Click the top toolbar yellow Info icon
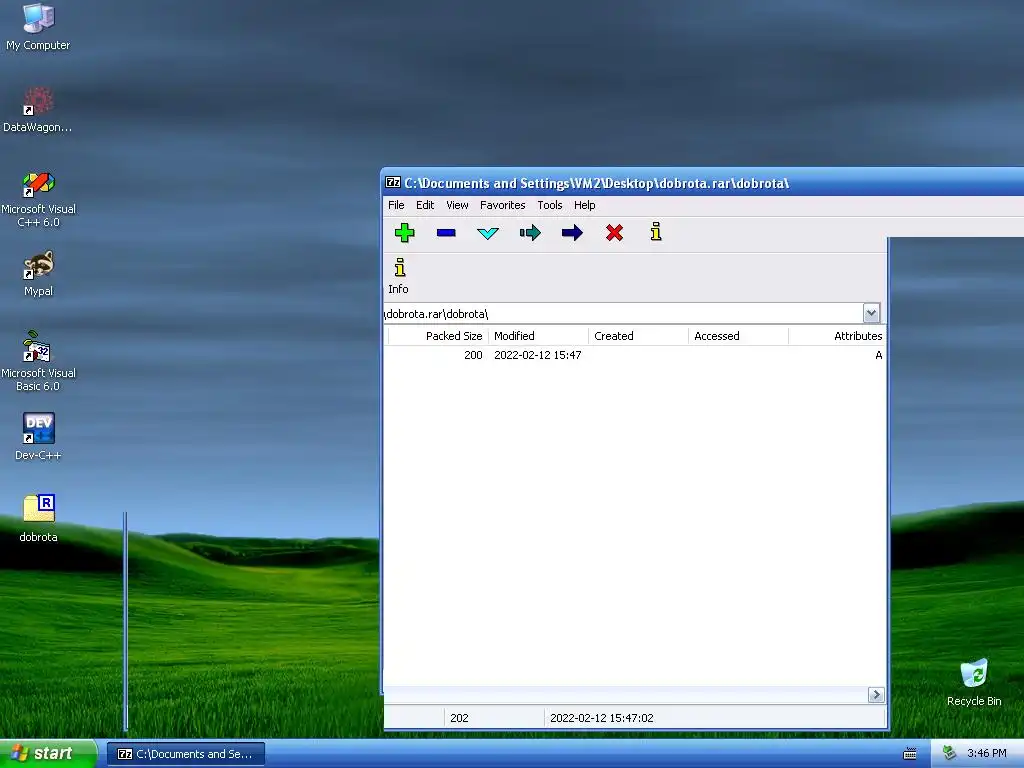1024x768 pixels. click(x=656, y=232)
